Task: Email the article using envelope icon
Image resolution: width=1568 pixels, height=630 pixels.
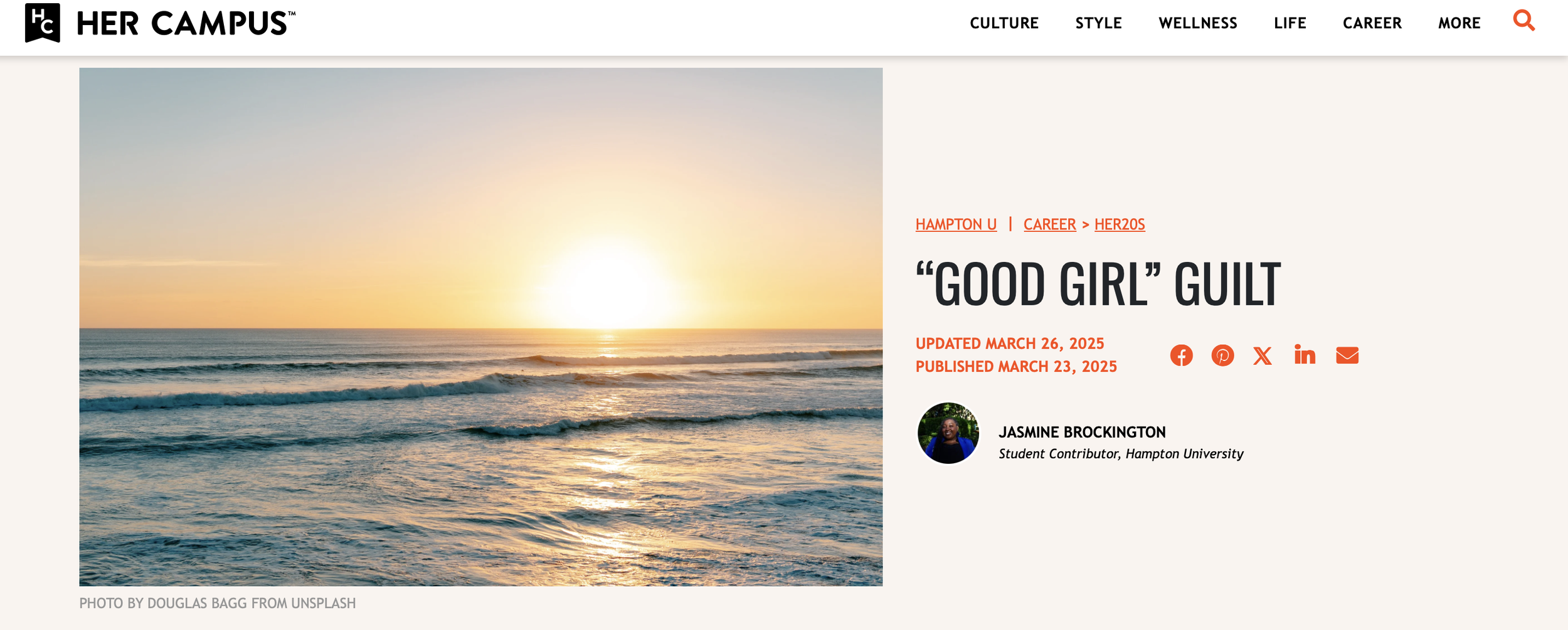Action: pyautogui.click(x=1347, y=355)
